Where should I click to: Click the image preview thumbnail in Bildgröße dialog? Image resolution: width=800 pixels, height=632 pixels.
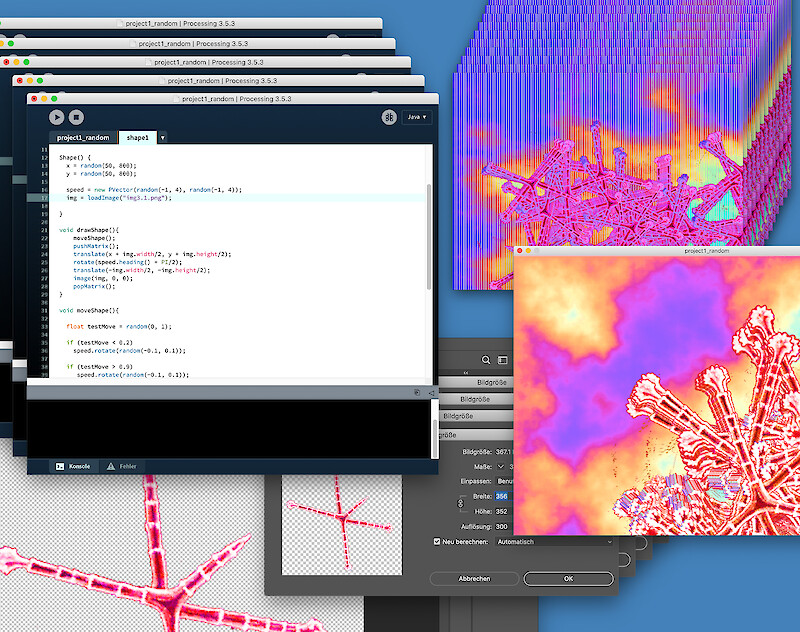(342, 525)
